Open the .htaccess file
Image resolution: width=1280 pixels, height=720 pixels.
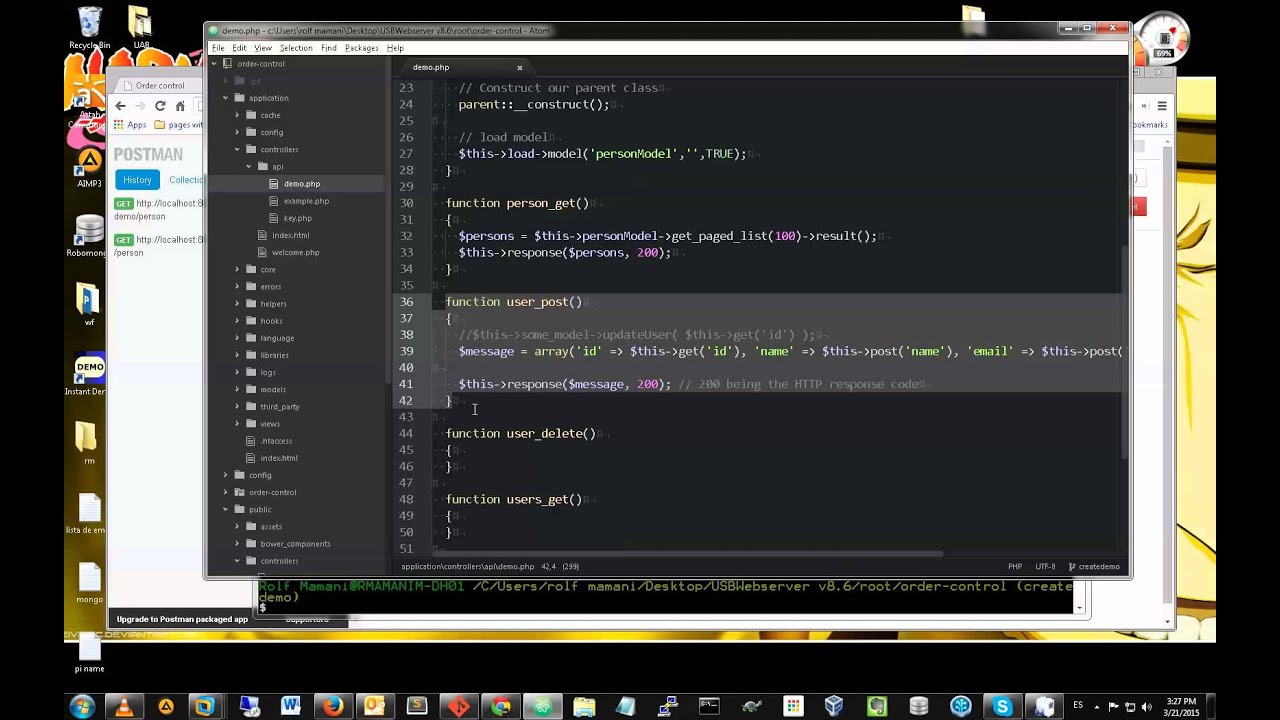276,440
